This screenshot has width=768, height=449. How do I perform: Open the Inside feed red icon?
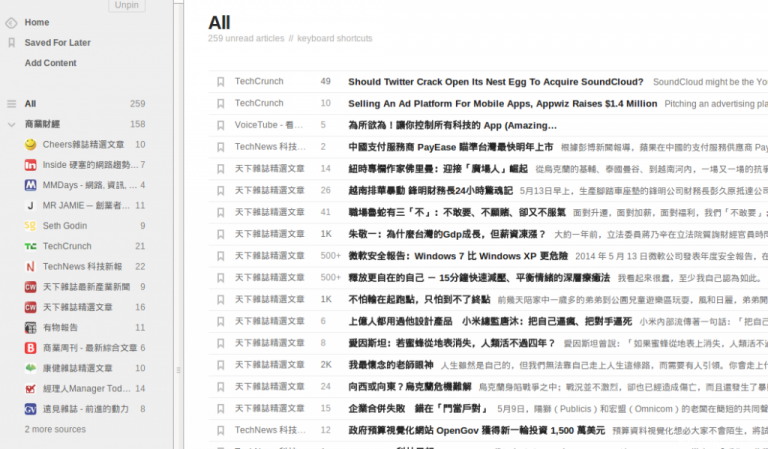30,165
